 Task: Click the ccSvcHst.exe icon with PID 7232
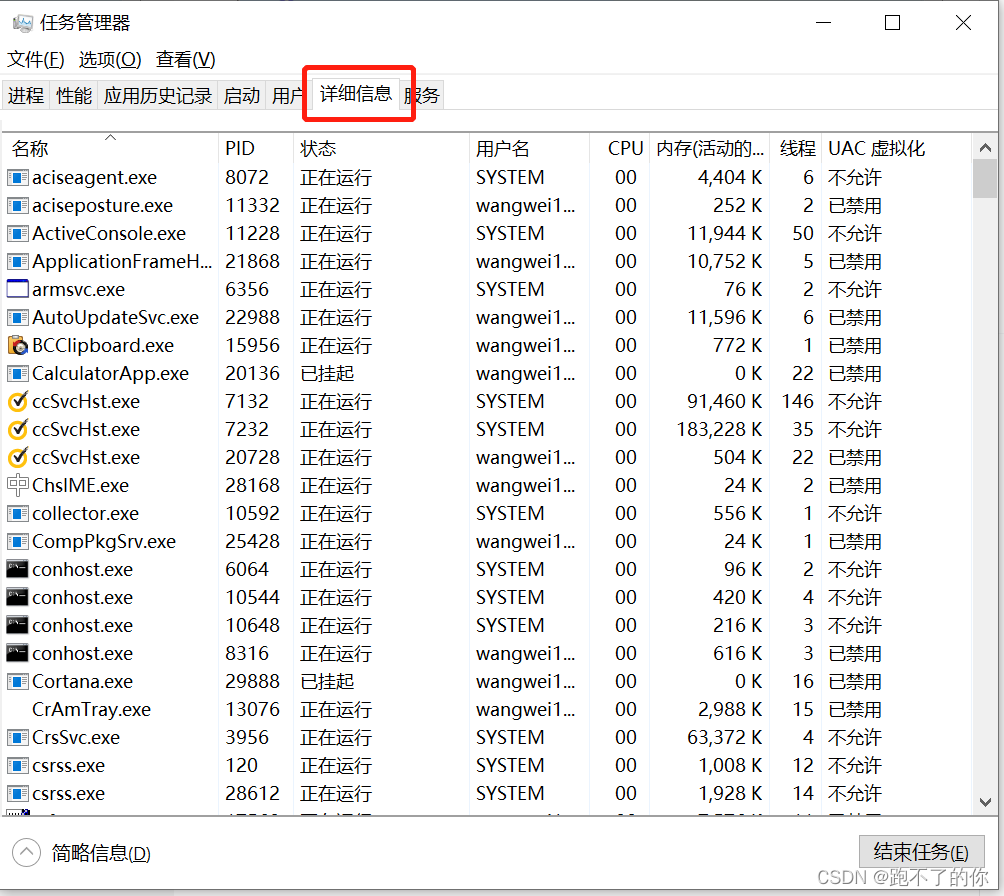tap(18, 429)
